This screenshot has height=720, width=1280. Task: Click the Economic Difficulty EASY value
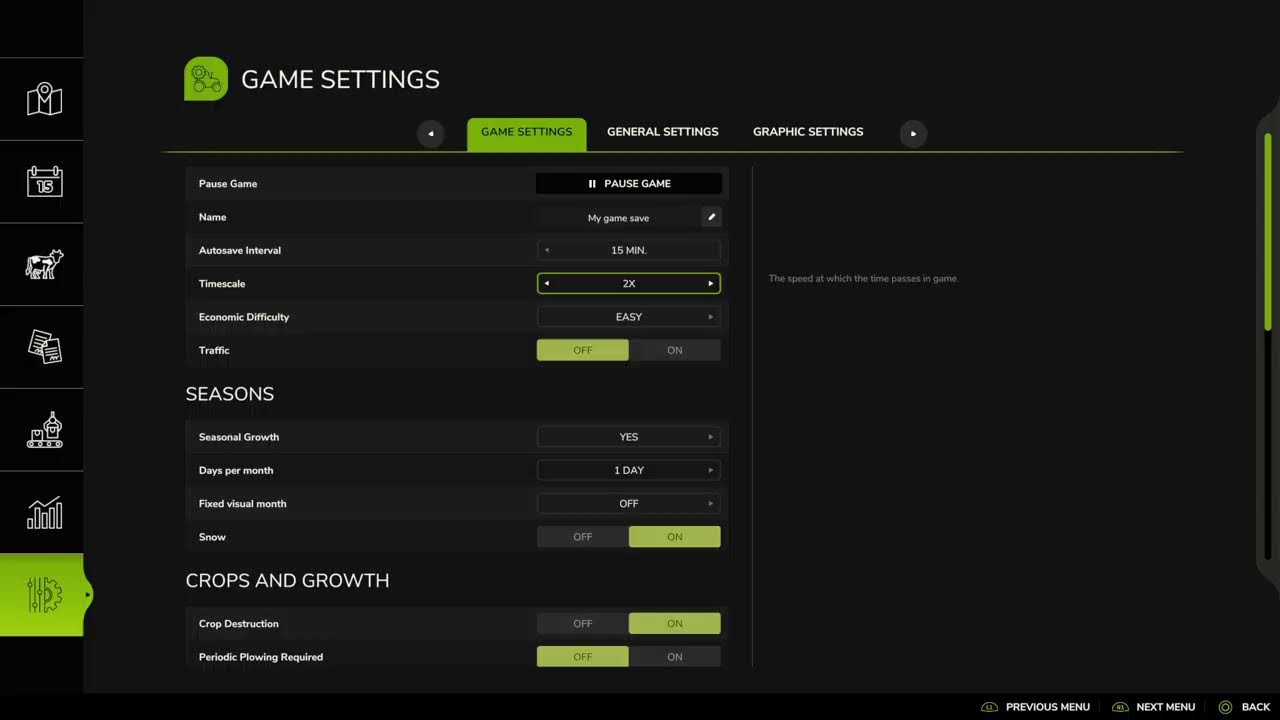tap(629, 317)
